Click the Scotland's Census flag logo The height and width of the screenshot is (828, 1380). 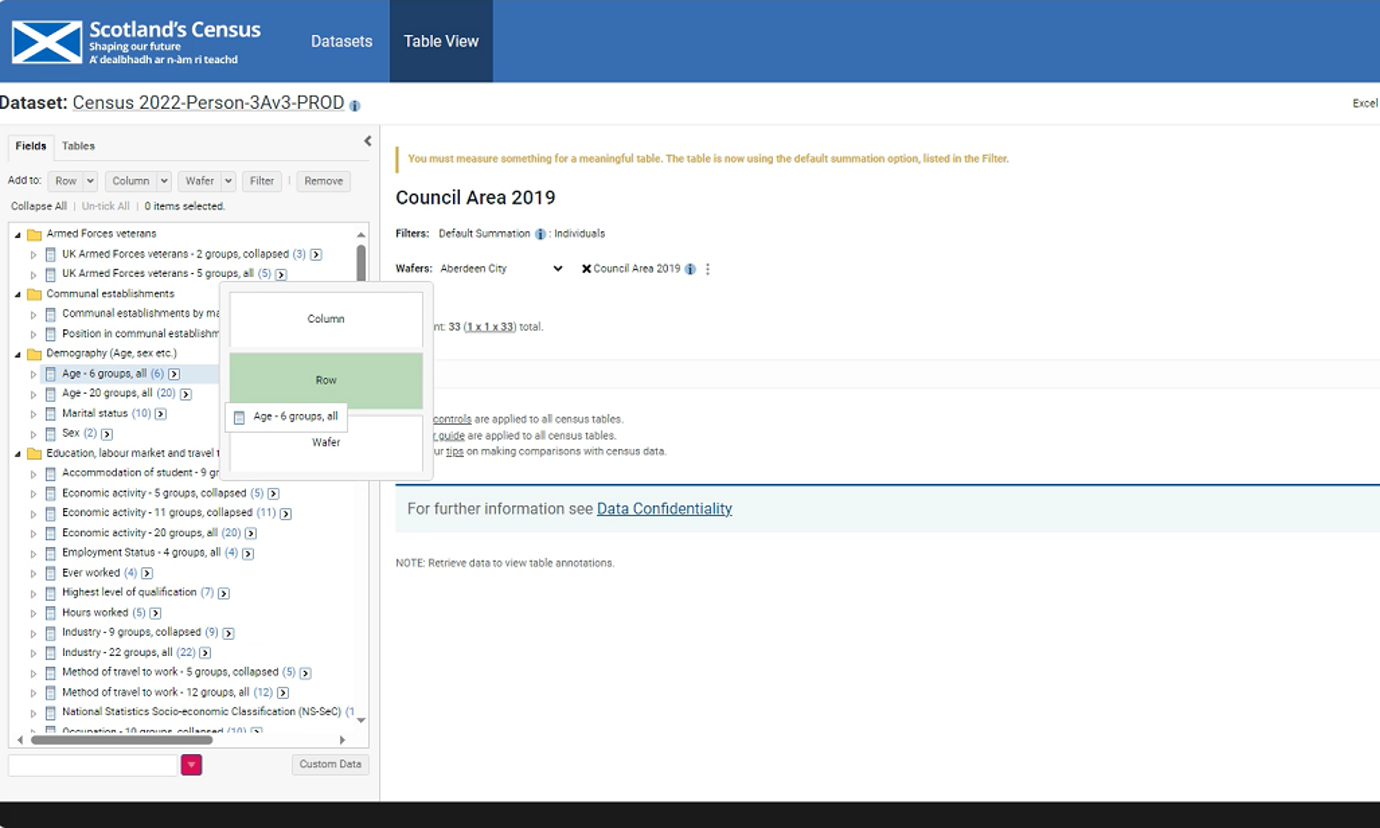point(47,42)
